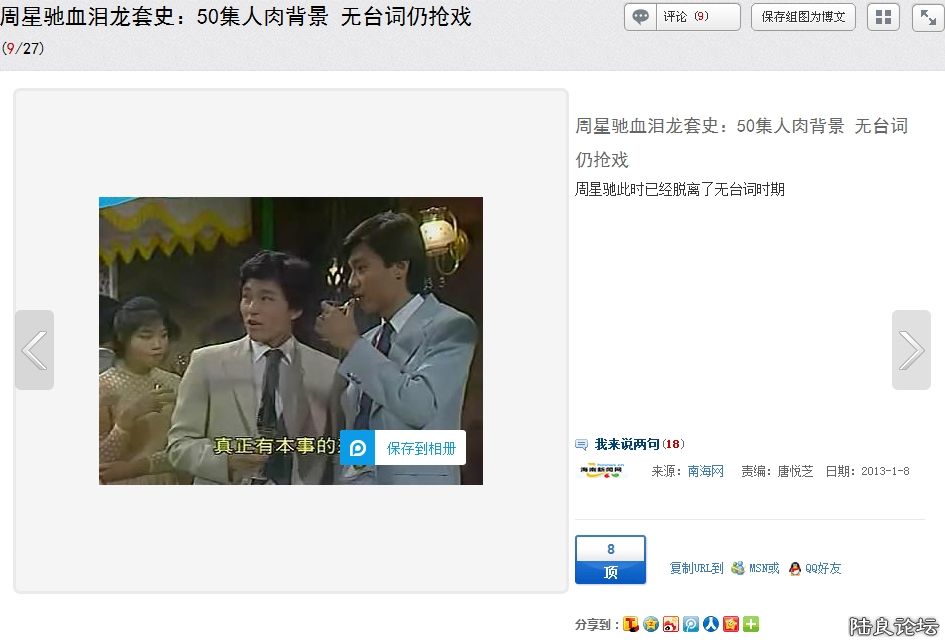This screenshot has width=945, height=642.
Task: Go to the next photo arrow
Action: [x=911, y=350]
